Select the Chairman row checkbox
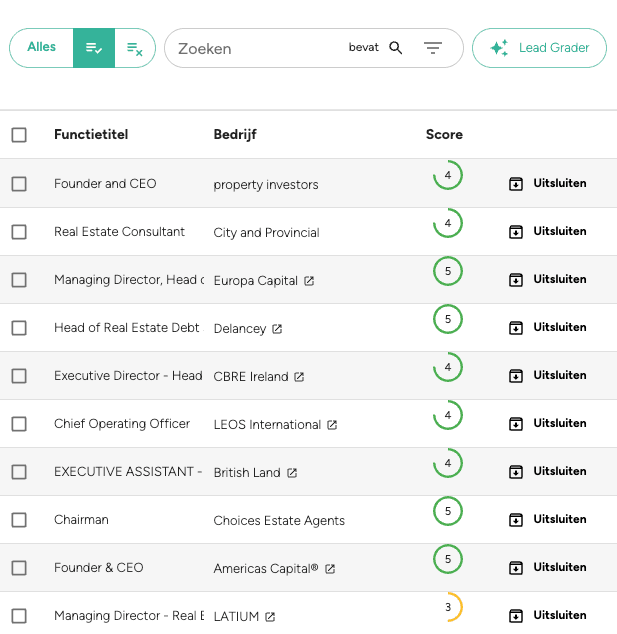Screen dimensions: 617x634 click(x=19, y=520)
